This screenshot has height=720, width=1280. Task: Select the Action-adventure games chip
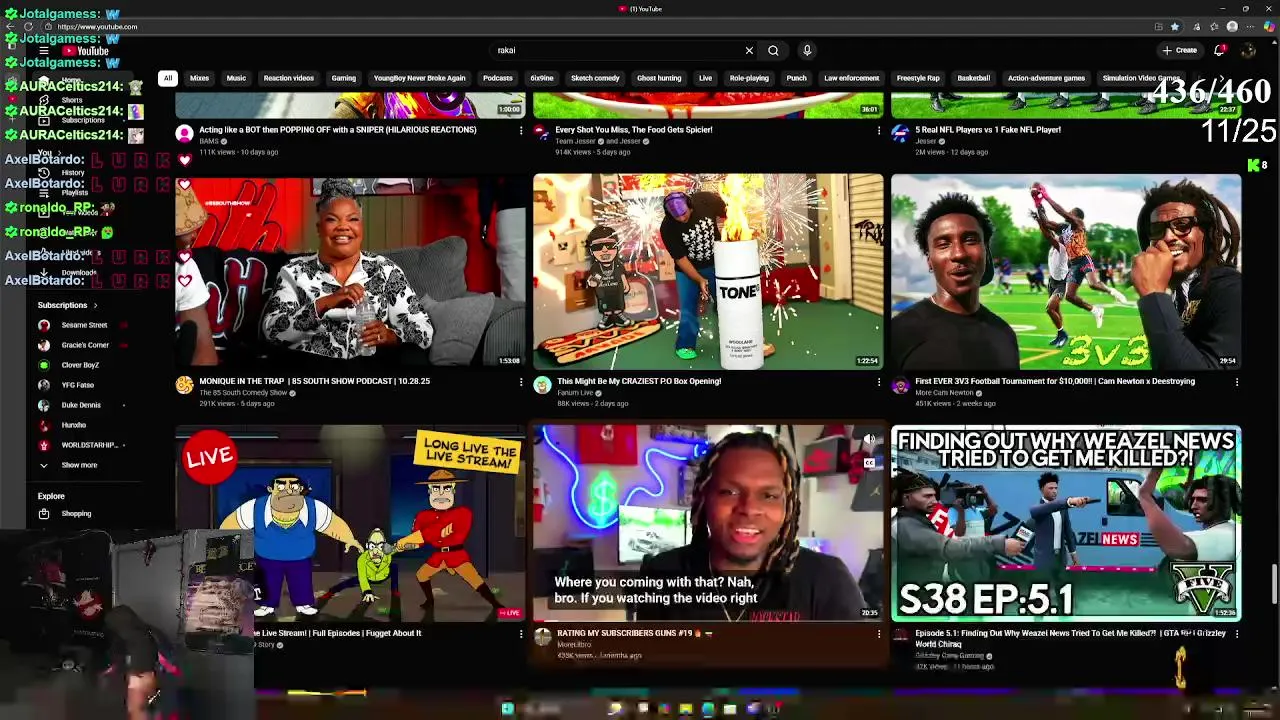coord(1046,78)
